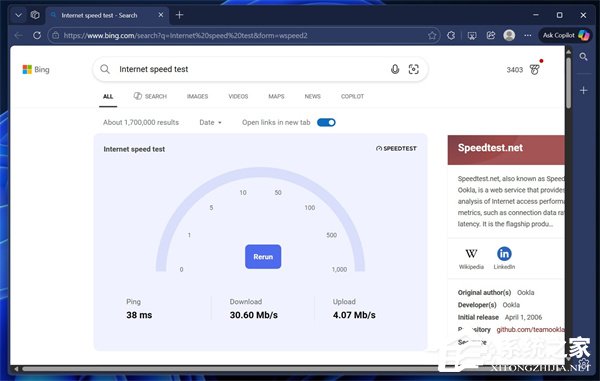Add page to favorites with star icon
Image resolution: width=600 pixels, height=381 pixels.
tap(432, 36)
